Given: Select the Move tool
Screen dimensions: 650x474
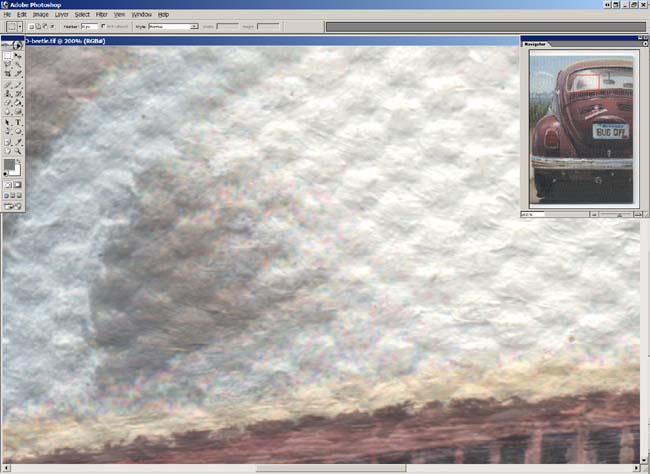Looking at the screenshot, I should [18, 57].
